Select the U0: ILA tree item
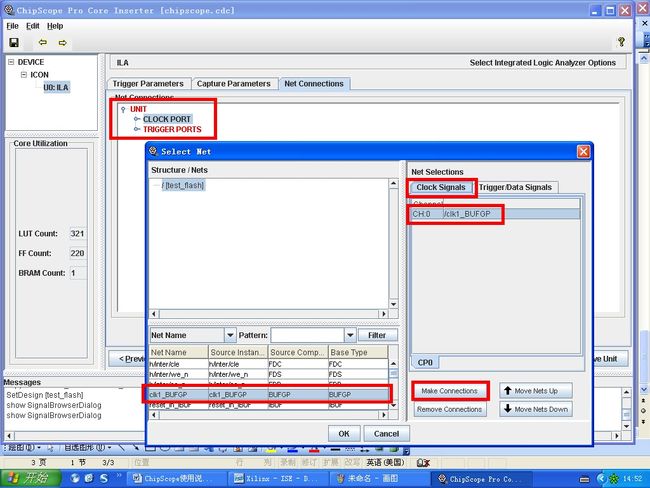The width and height of the screenshot is (650, 488). (x=56, y=87)
